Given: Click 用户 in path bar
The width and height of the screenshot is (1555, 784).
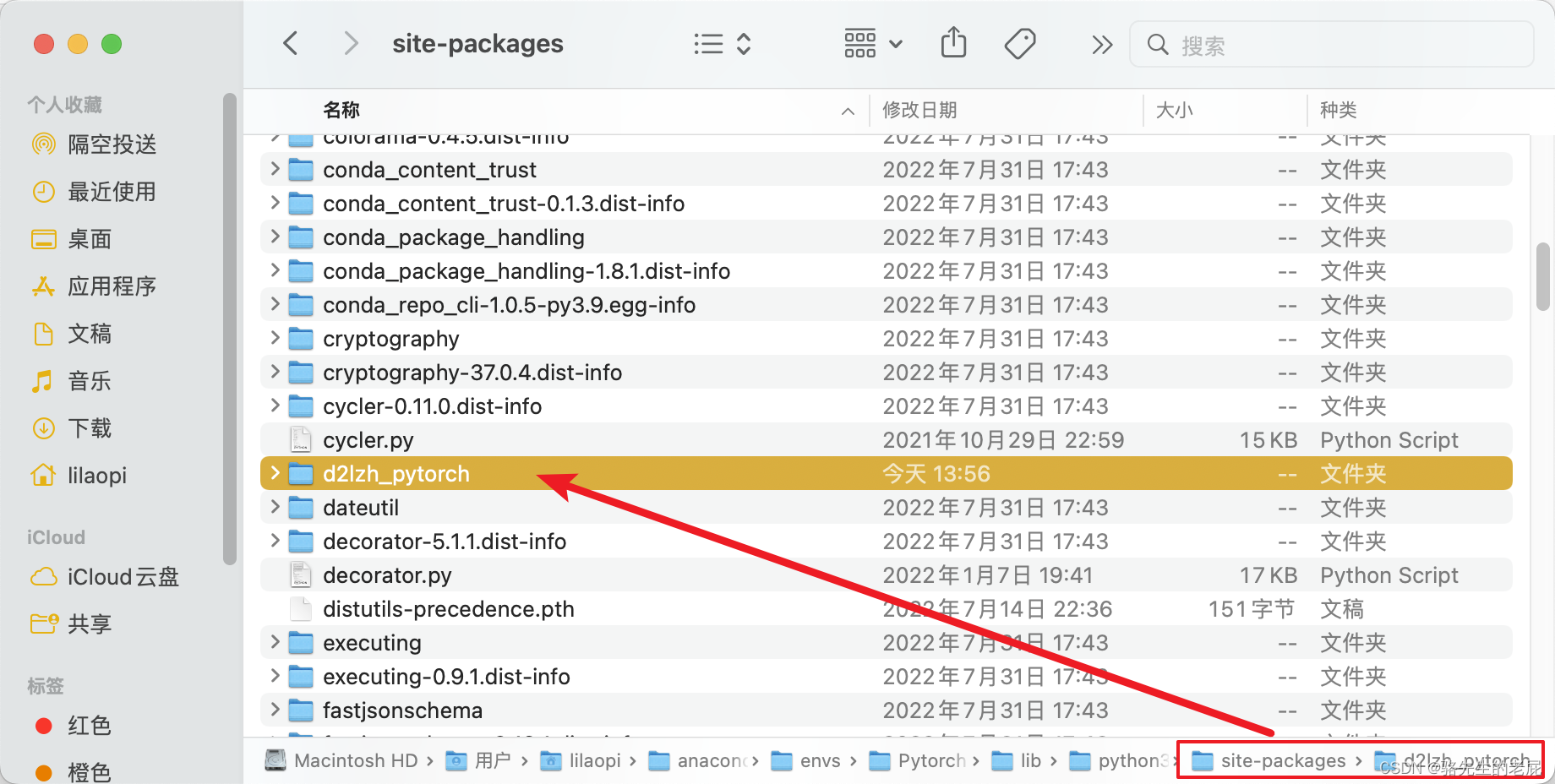Looking at the screenshot, I should 478,760.
